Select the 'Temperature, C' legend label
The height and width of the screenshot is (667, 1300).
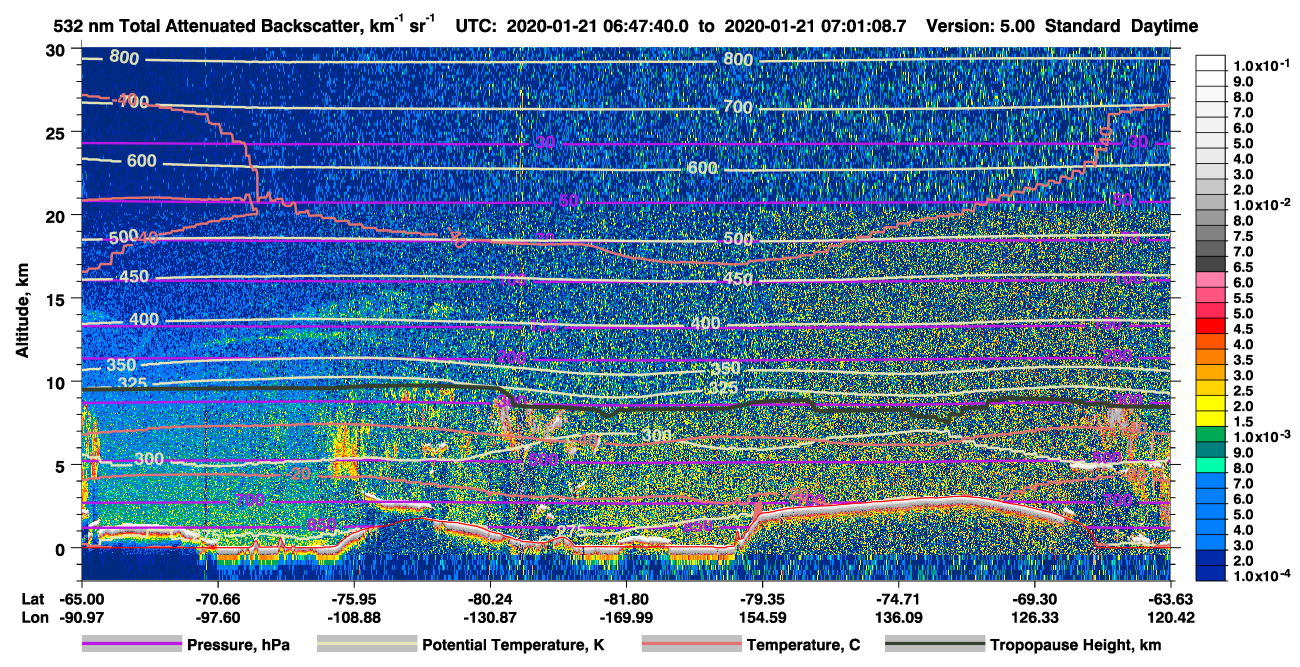coord(803,646)
